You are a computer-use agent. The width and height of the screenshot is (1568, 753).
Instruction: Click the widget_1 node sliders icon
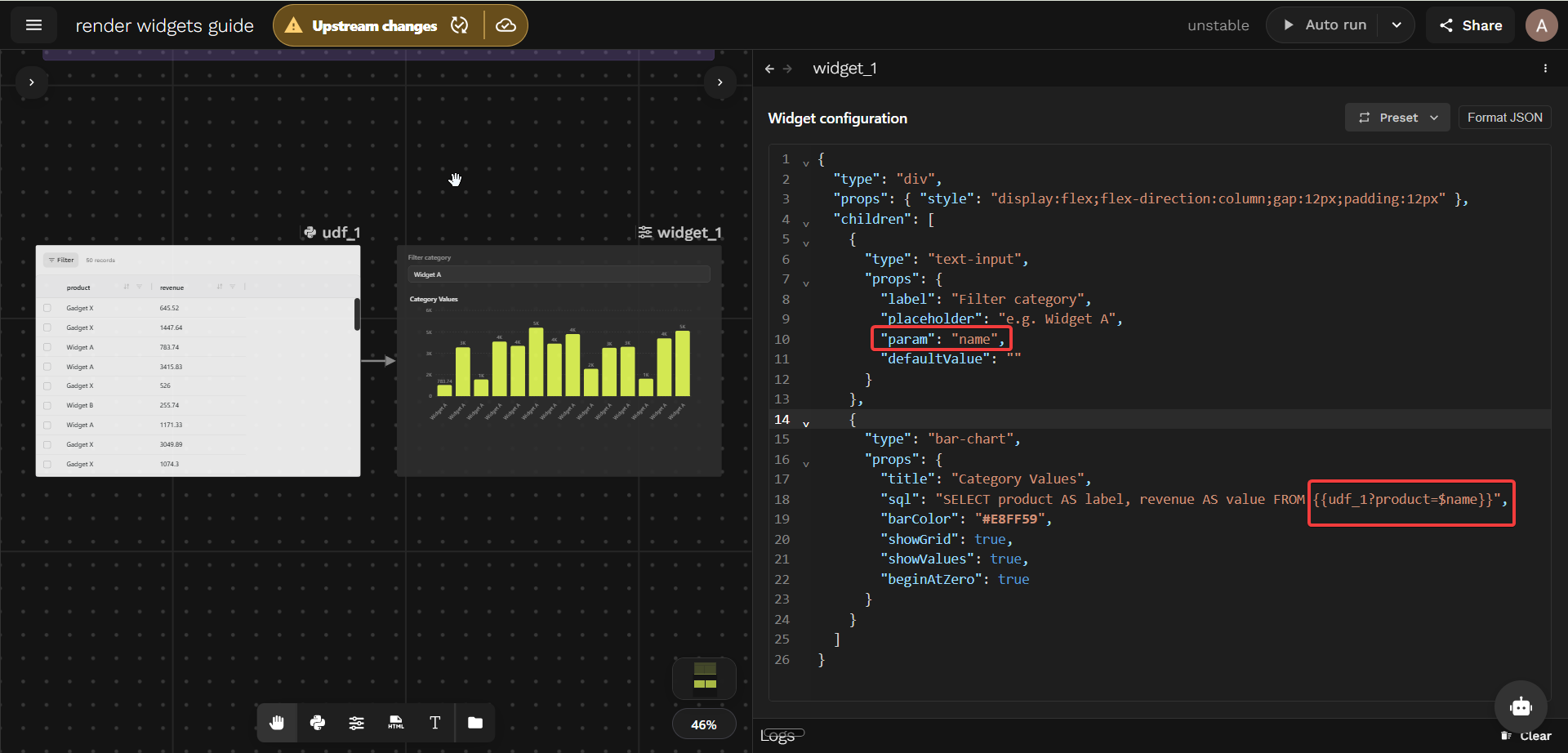coord(645,233)
